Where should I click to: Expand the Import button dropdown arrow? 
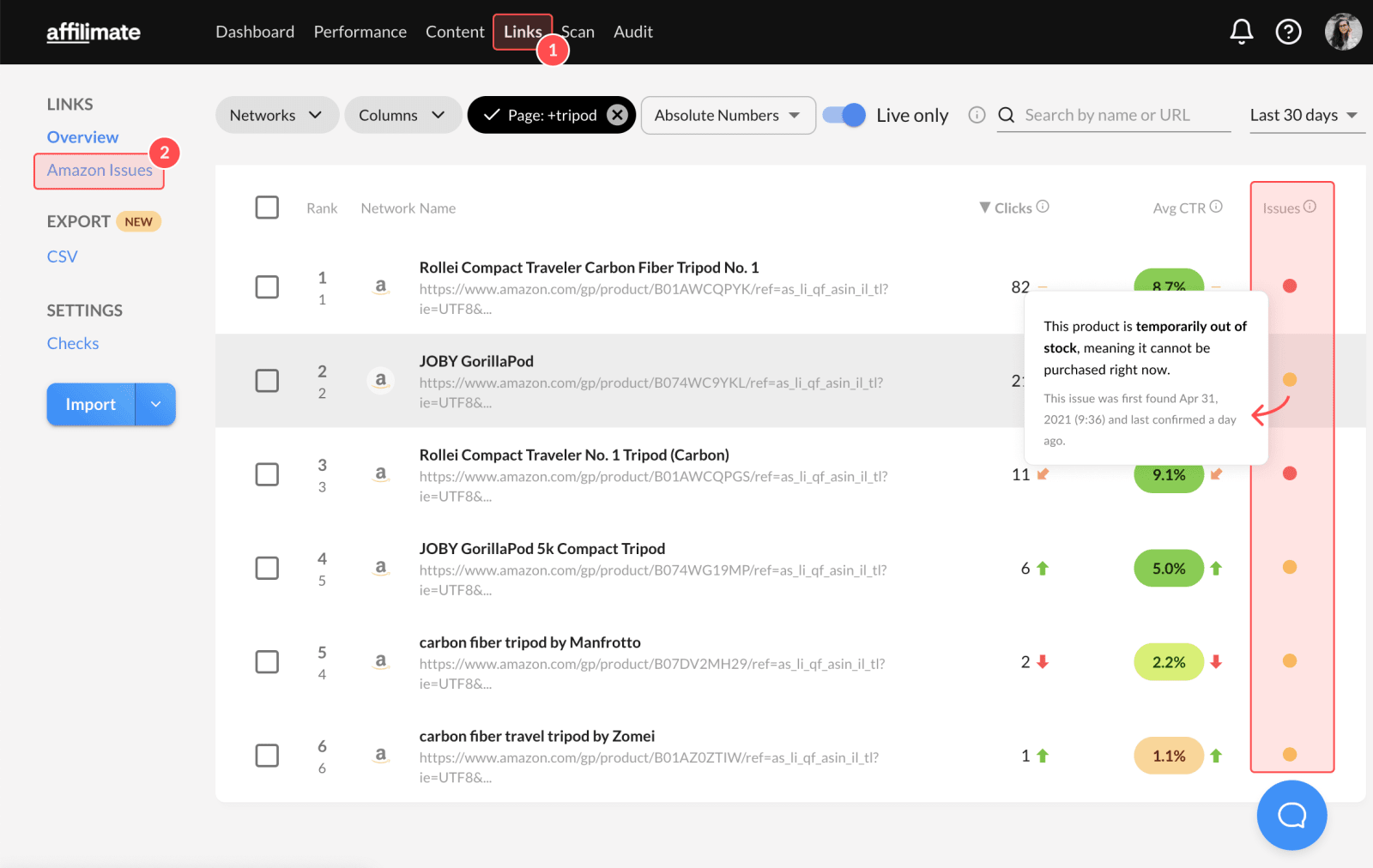[x=155, y=404]
